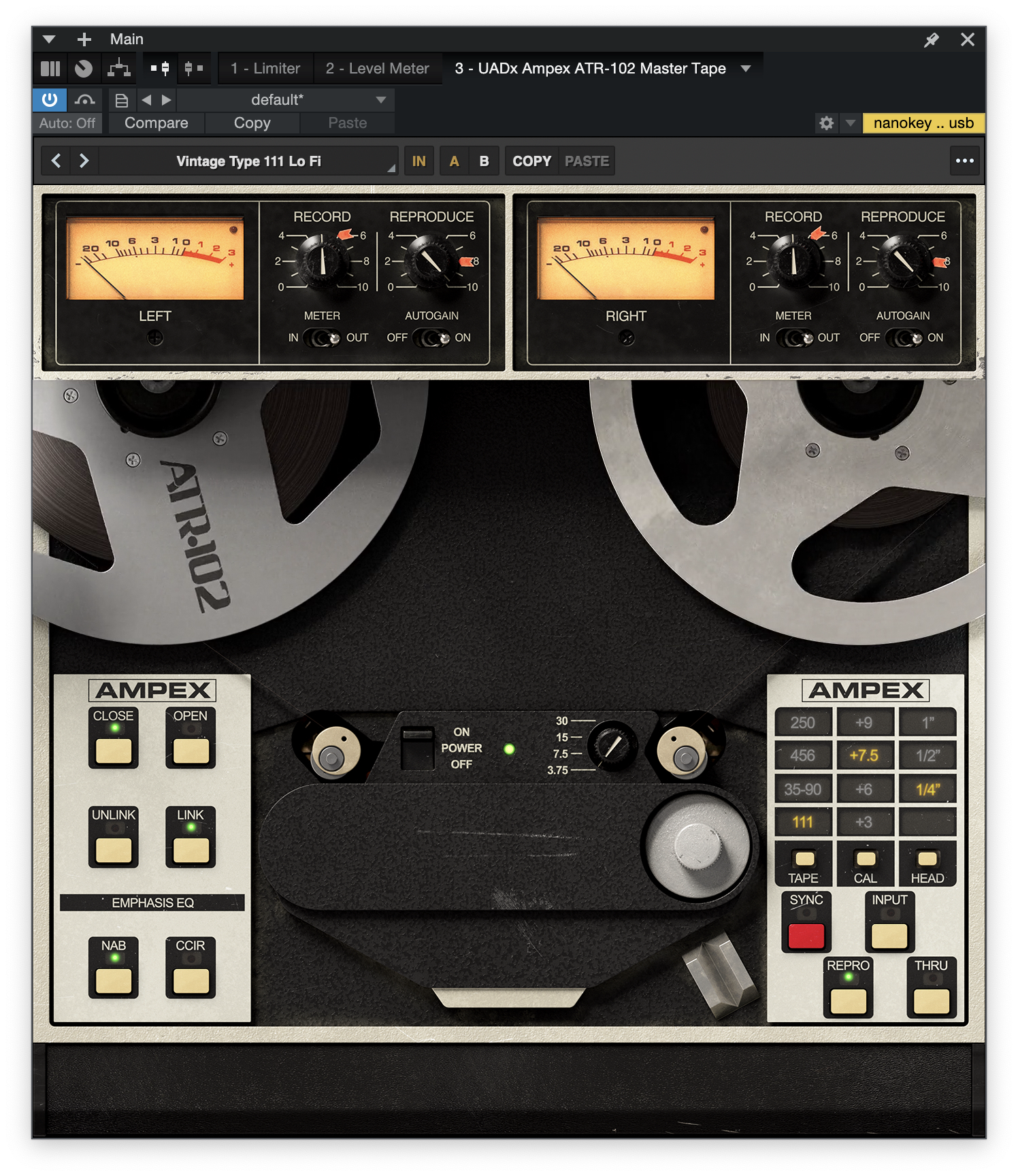1018x1176 pixels.
Task: Adjust the left channel RECORD knob
Action: coord(323,262)
